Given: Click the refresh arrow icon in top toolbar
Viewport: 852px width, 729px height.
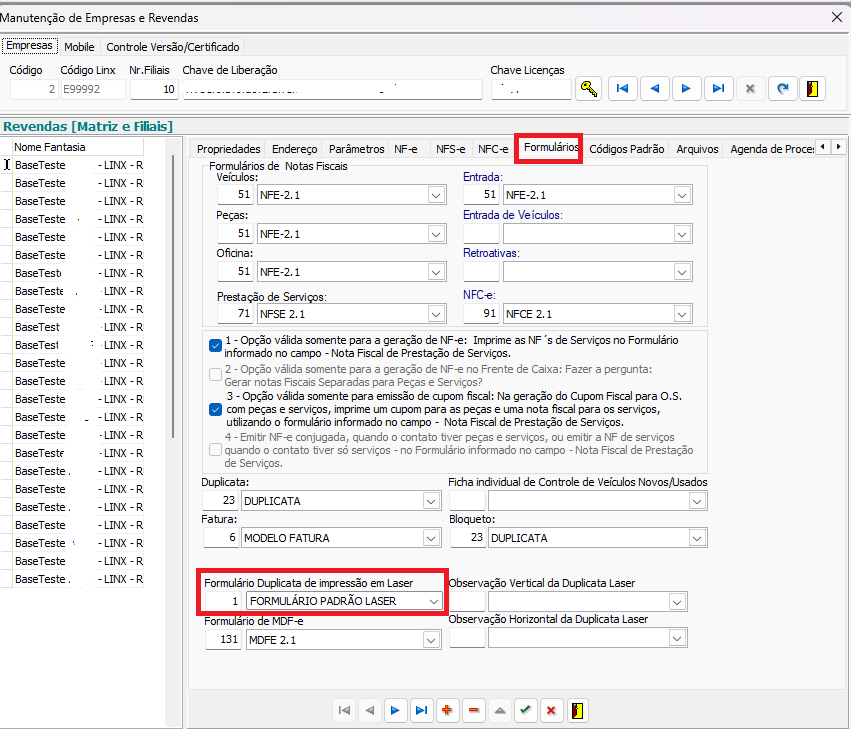Looking at the screenshot, I should click(x=782, y=89).
